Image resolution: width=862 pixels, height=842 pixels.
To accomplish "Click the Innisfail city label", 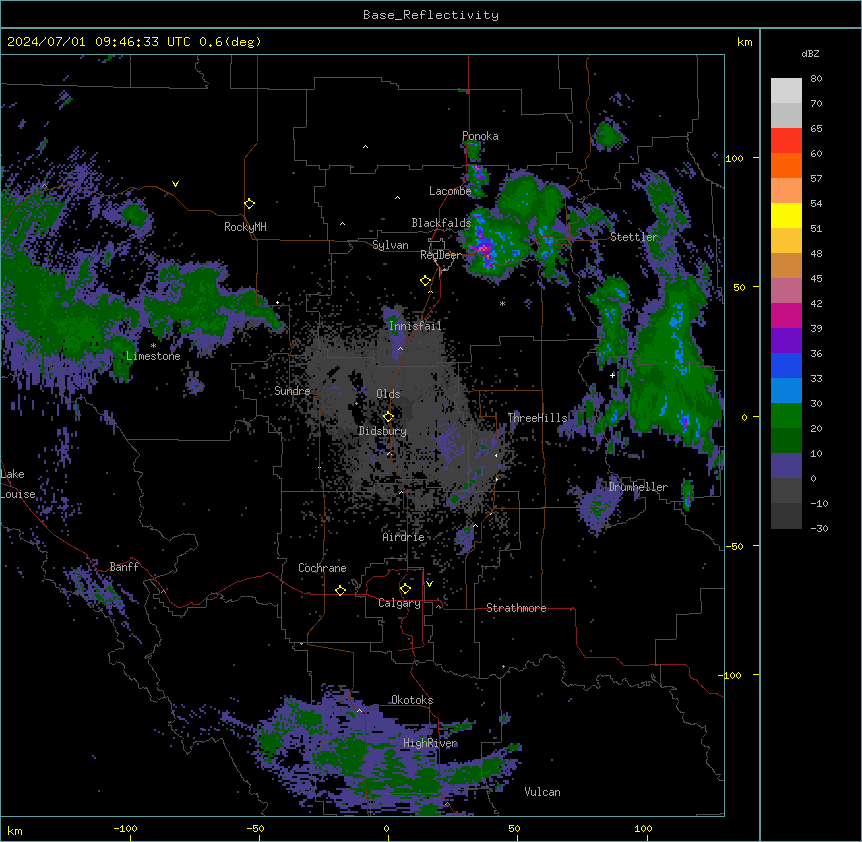I will point(415,326).
